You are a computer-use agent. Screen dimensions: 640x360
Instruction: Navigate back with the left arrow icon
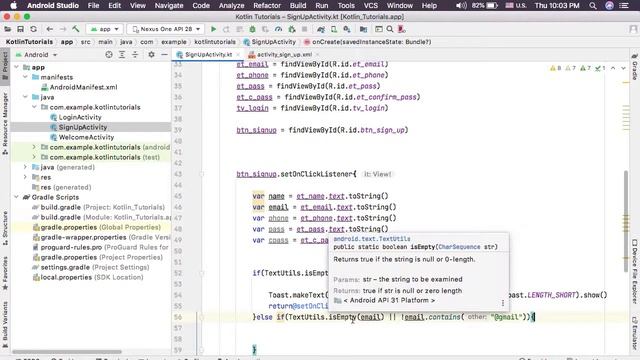49,29
